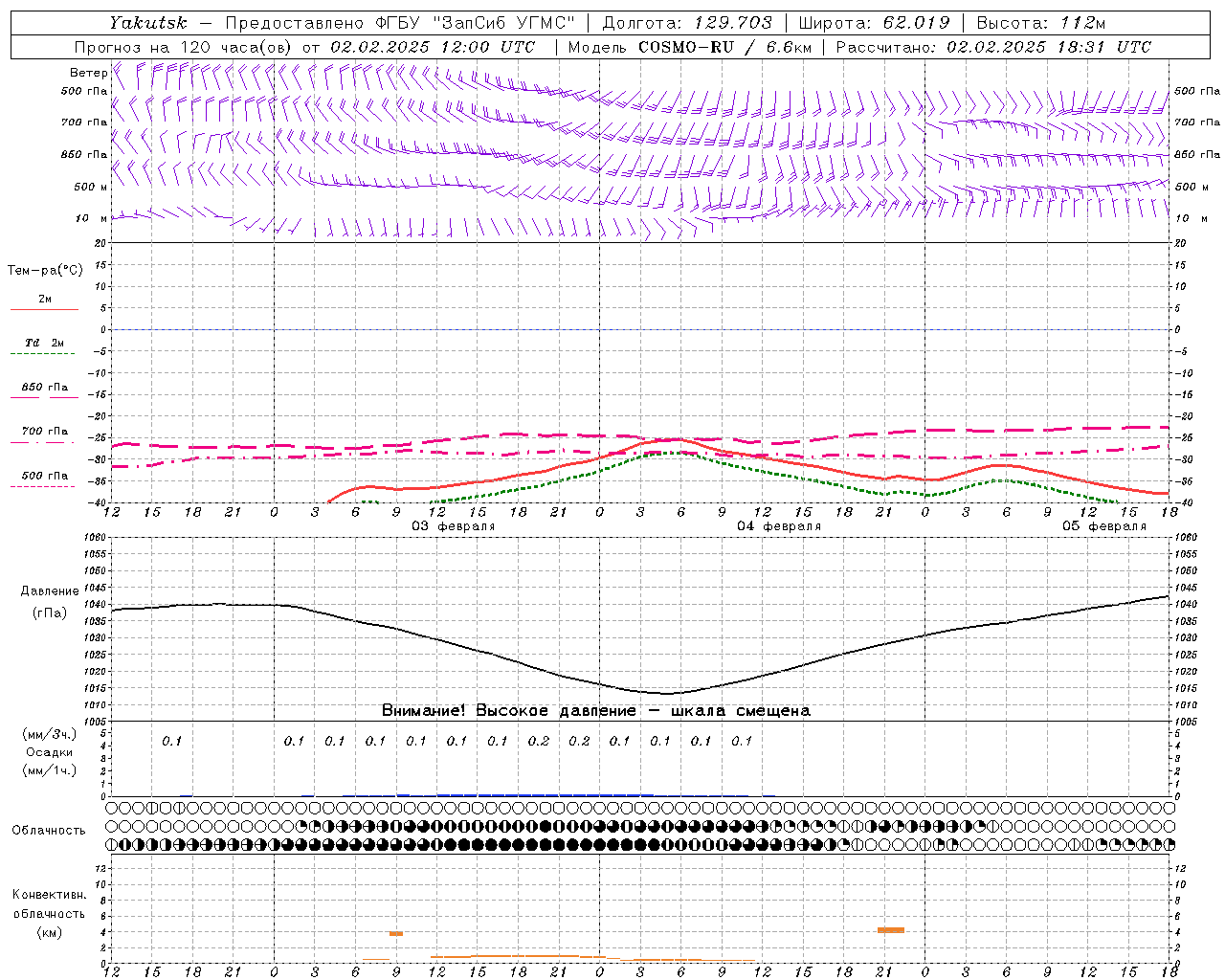Click the Облачность cloud cover label

(49, 830)
